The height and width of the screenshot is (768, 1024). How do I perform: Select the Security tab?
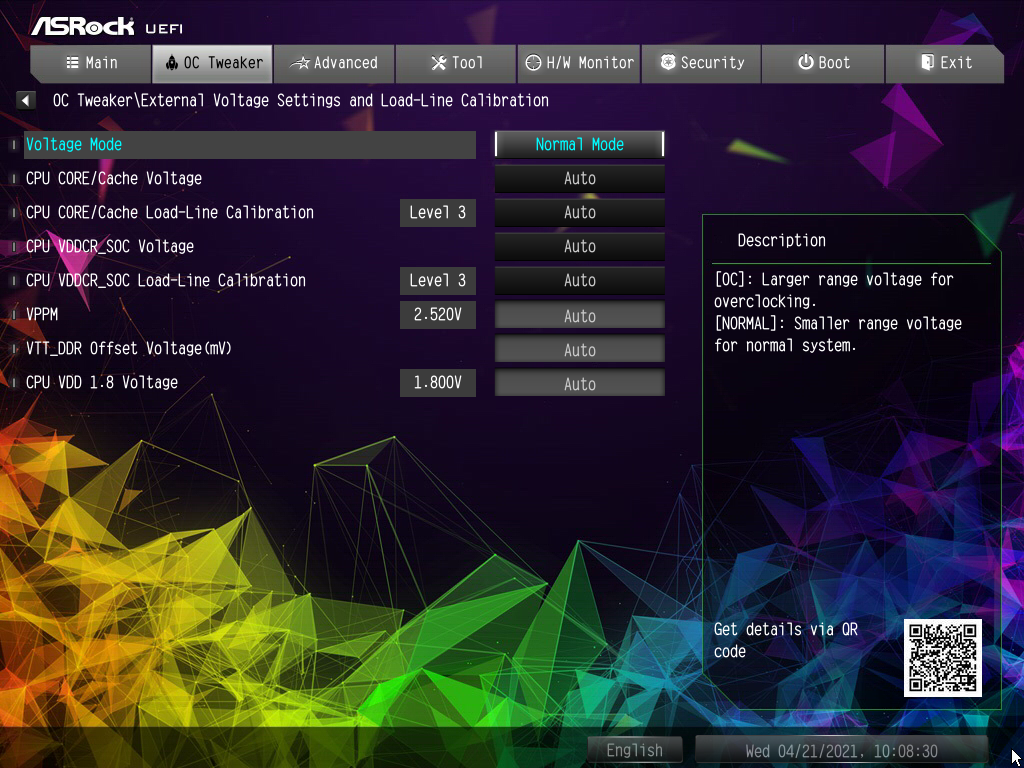tap(701, 63)
